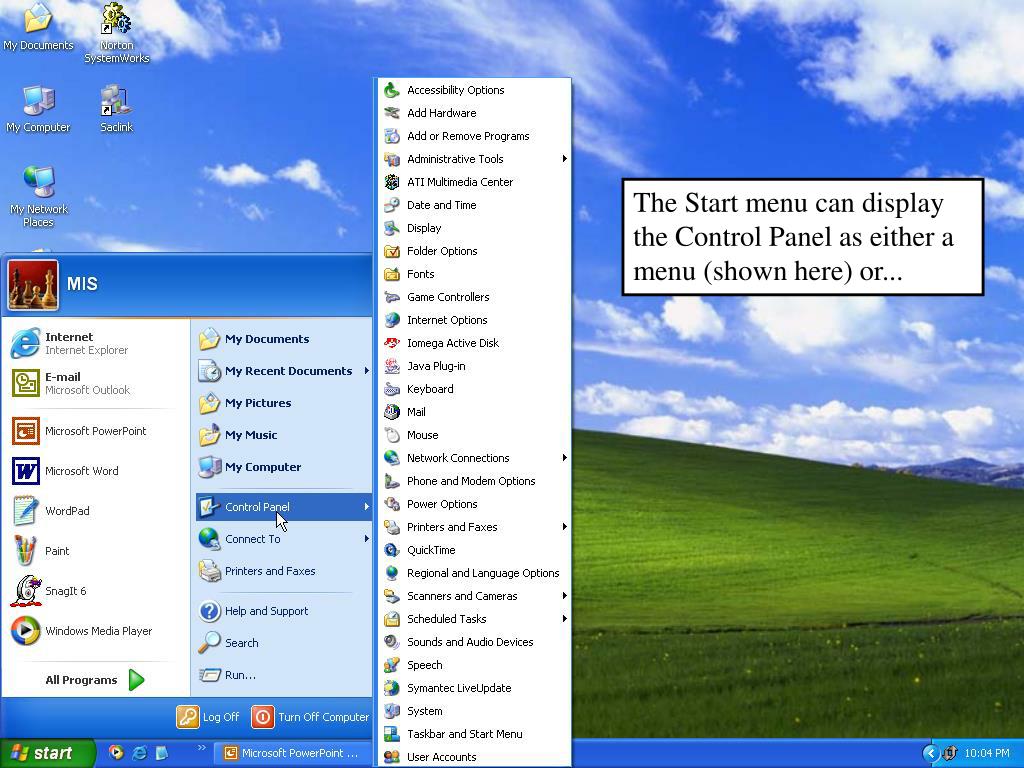Click Turn Off Computer button

pos(310,717)
